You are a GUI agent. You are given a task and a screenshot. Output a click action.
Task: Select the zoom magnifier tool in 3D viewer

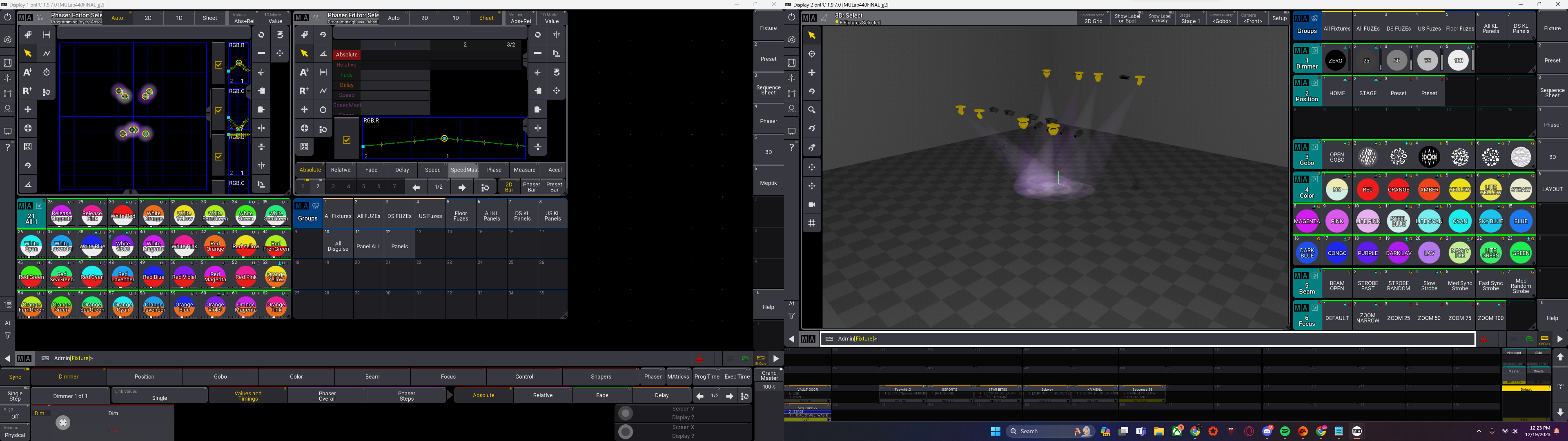(x=811, y=110)
